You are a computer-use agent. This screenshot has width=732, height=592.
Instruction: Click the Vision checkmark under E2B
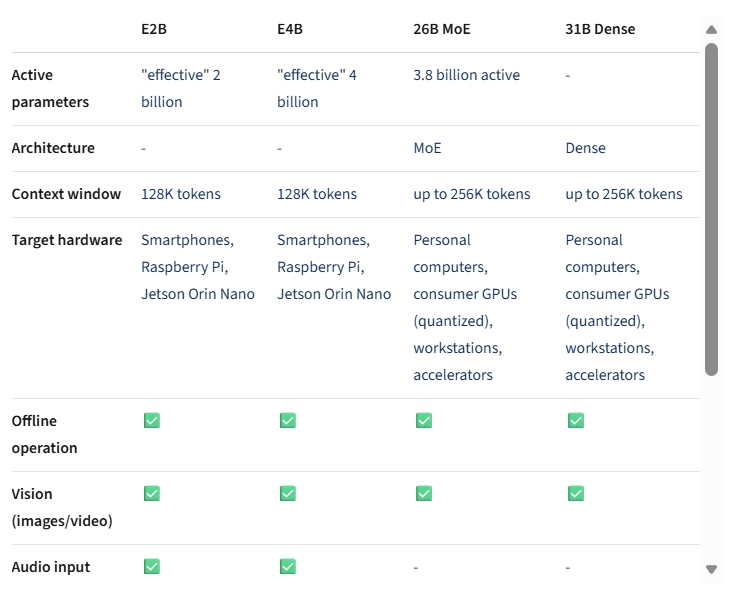point(152,494)
